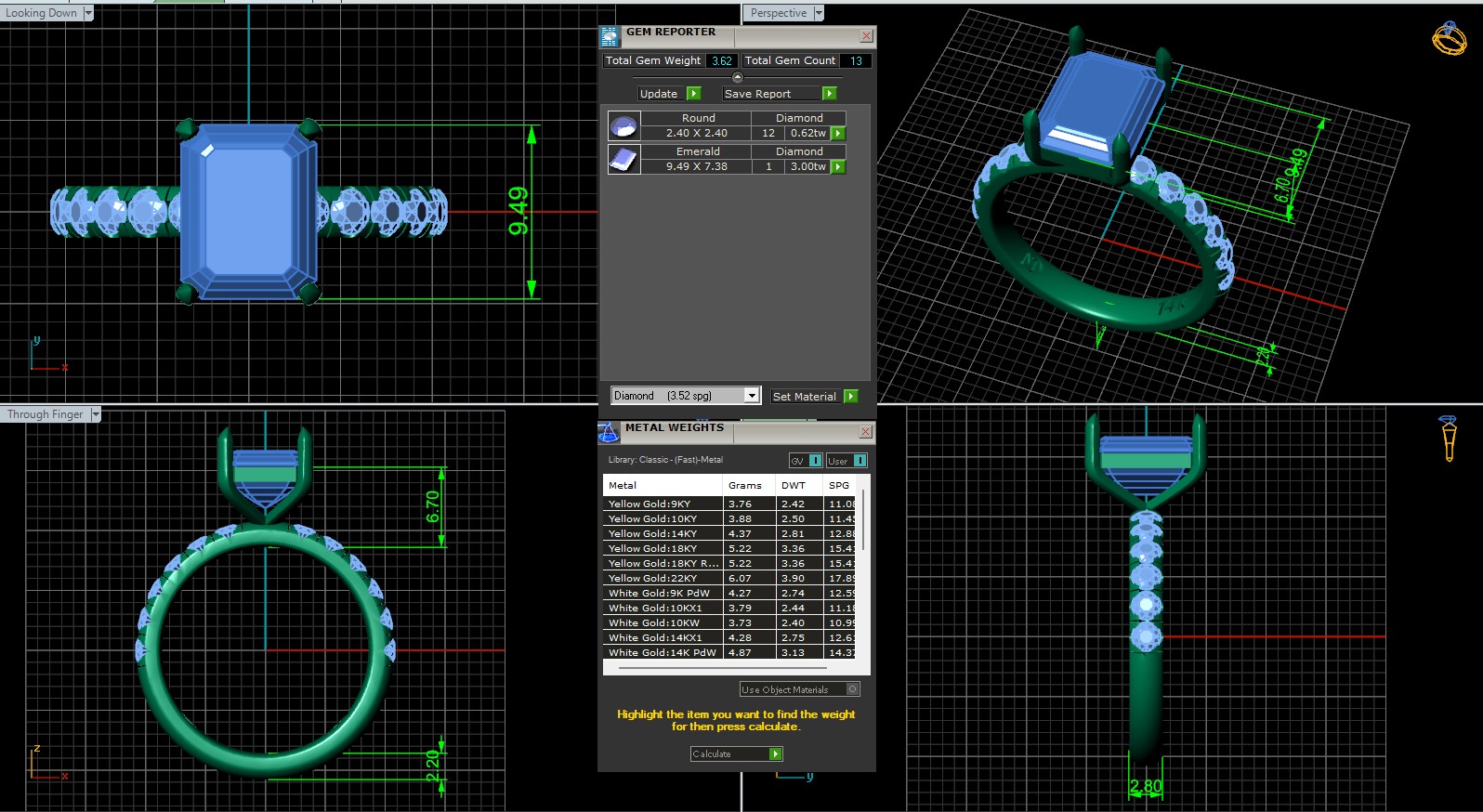
Task: Click the gold ring icon in Perspective view
Action: [1449, 38]
